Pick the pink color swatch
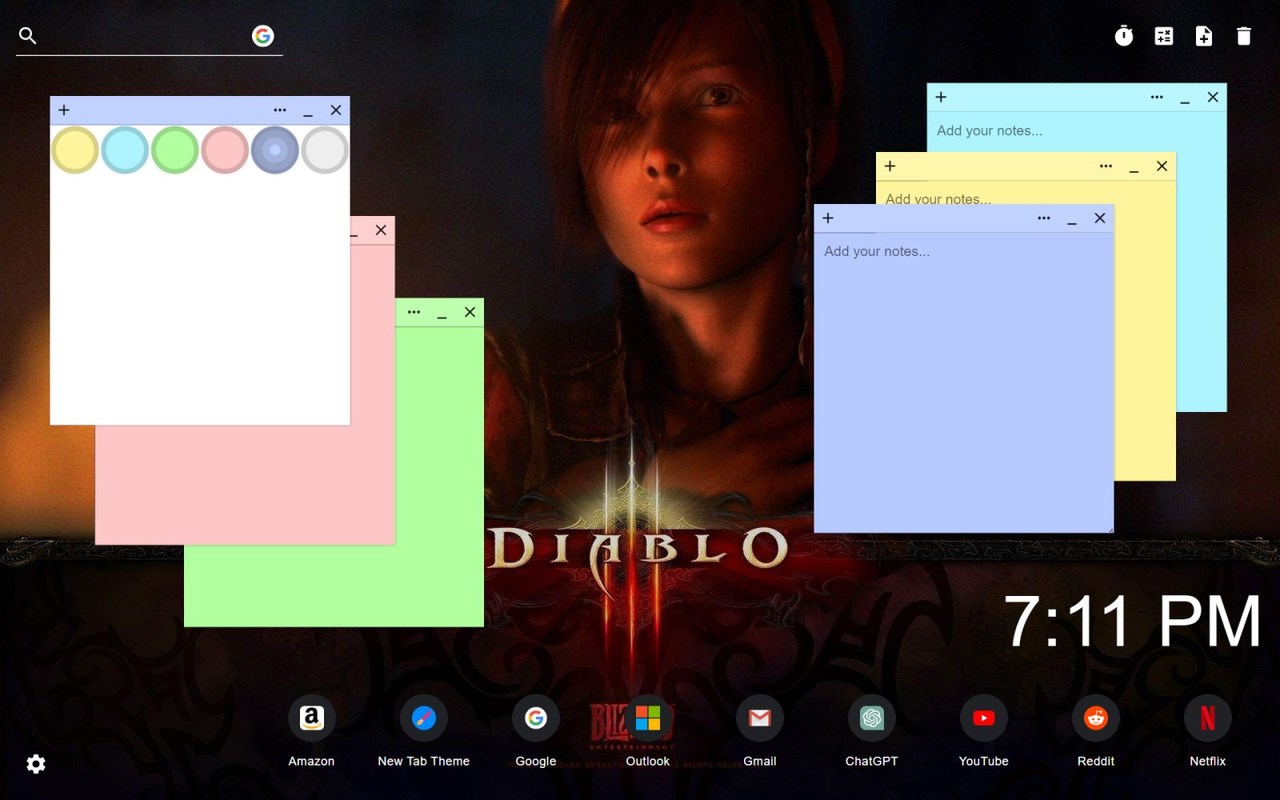1280x800 pixels. click(x=225, y=150)
